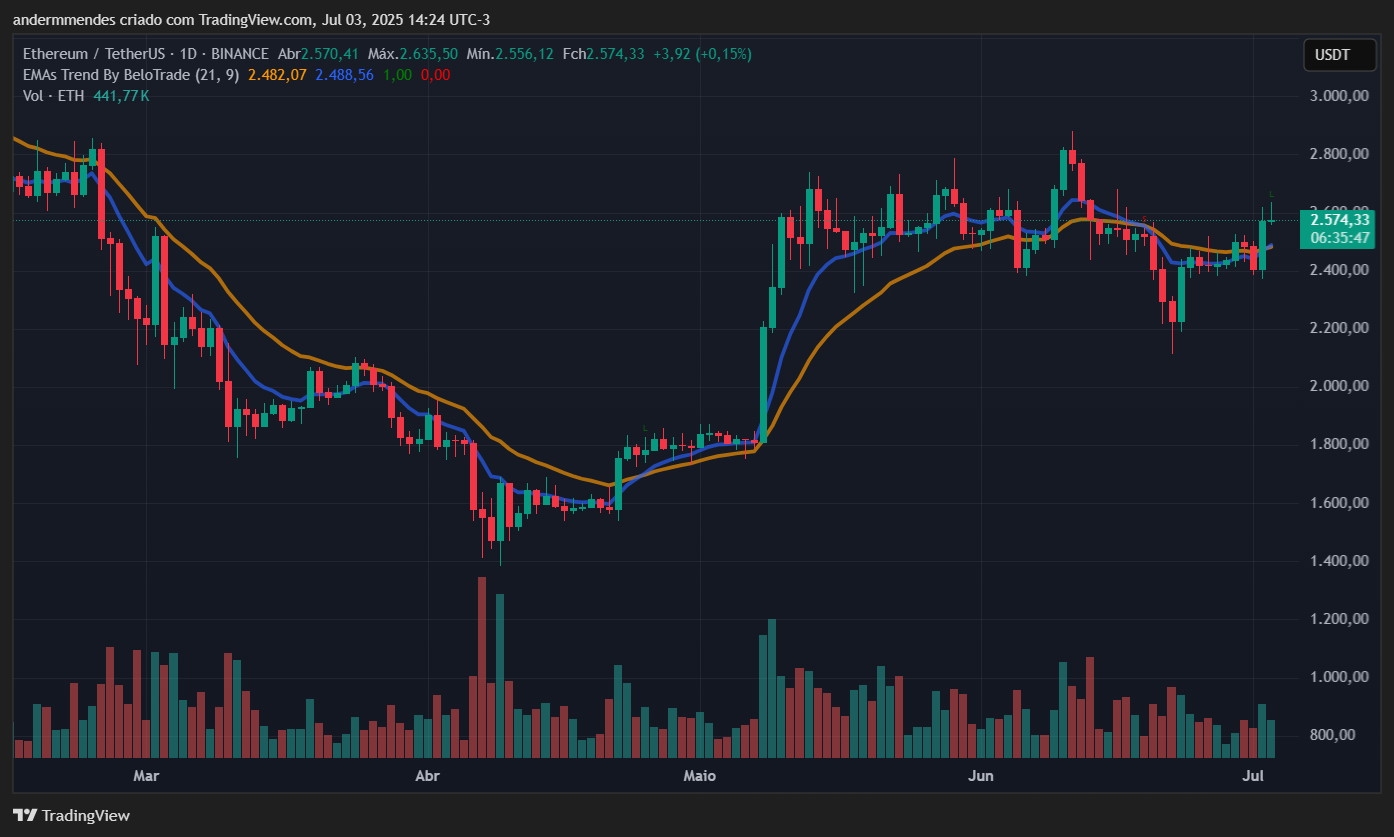Viewport: 1394px width, 837px height.
Task: Click the latest candlestick at the chart's right edge
Action: click(x=1272, y=220)
